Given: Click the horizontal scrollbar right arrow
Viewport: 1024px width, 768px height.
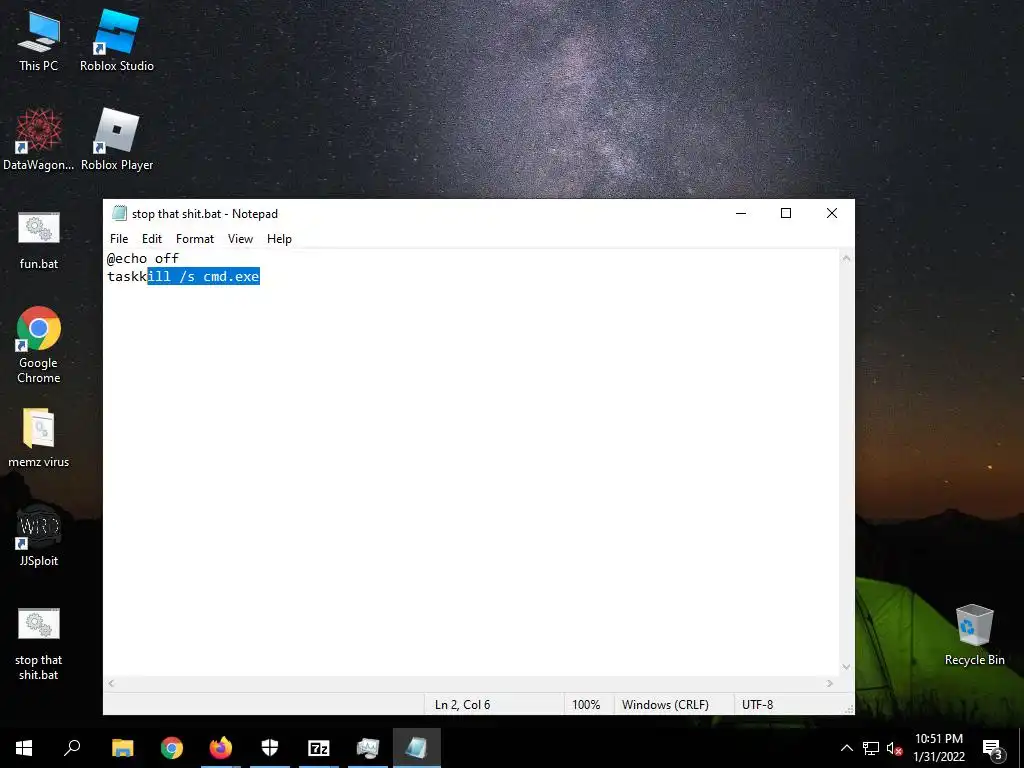Looking at the screenshot, I should click(x=830, y=683).
